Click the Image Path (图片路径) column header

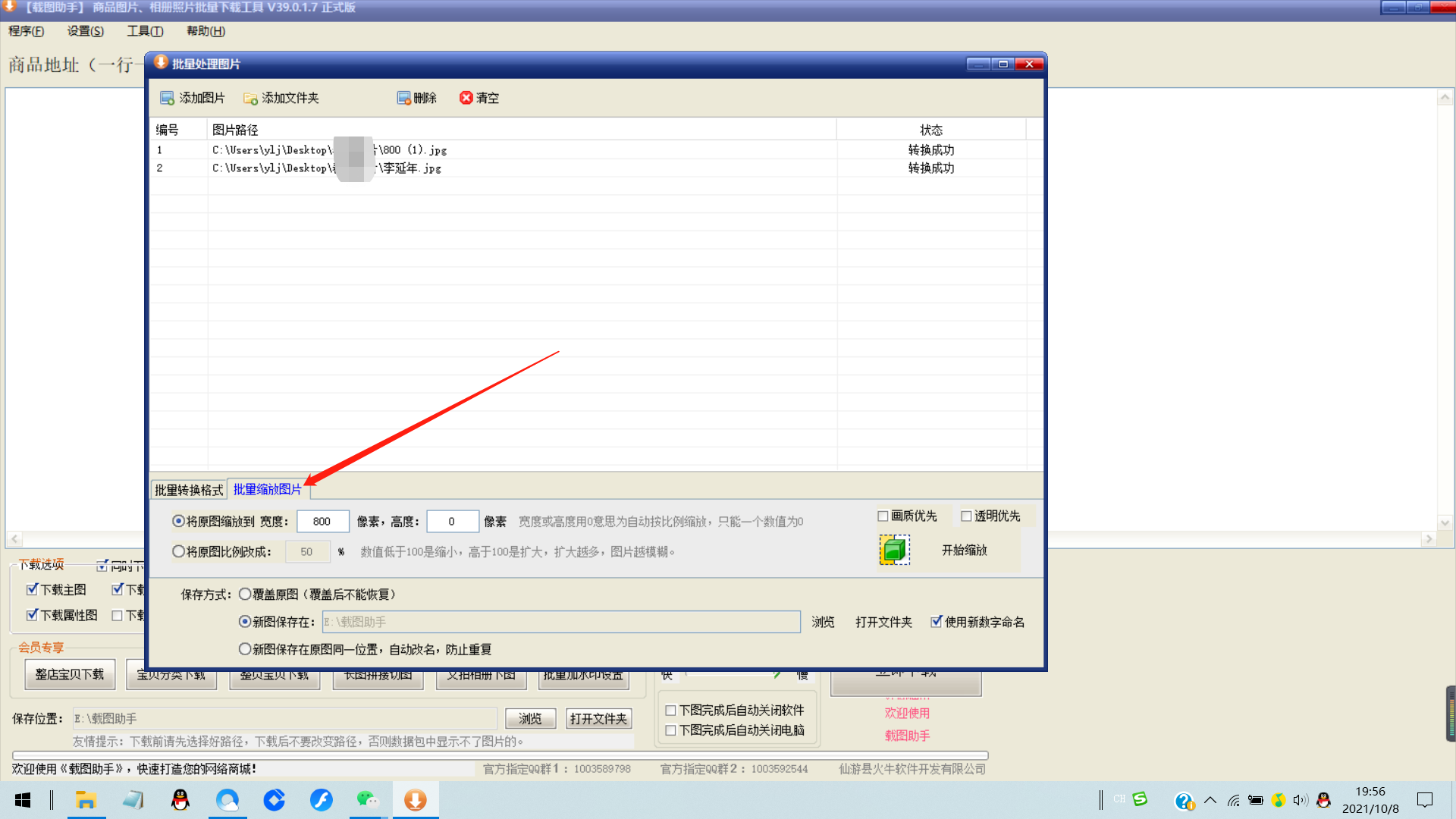point(522,130)
